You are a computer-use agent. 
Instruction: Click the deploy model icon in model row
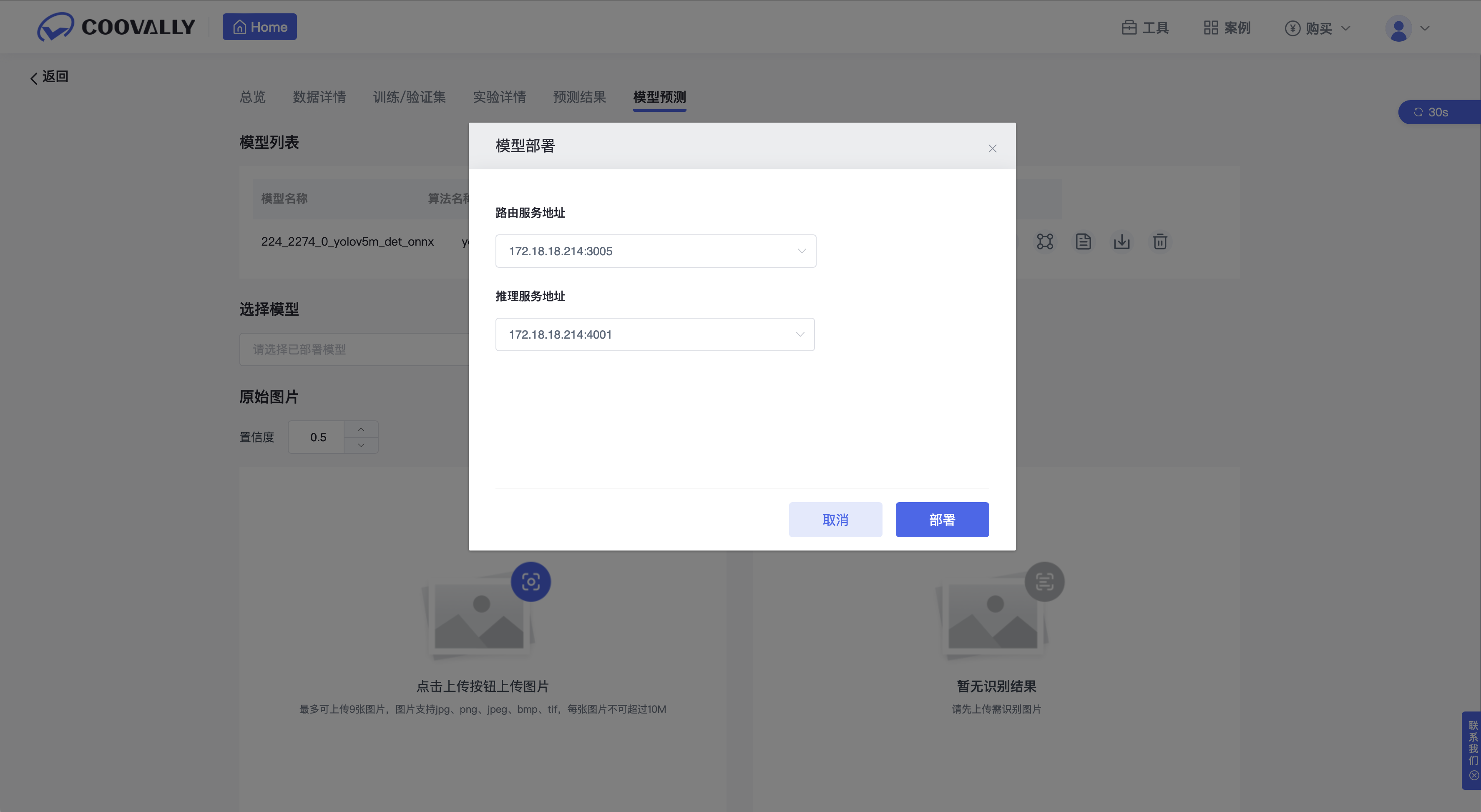pos(1045,241)
